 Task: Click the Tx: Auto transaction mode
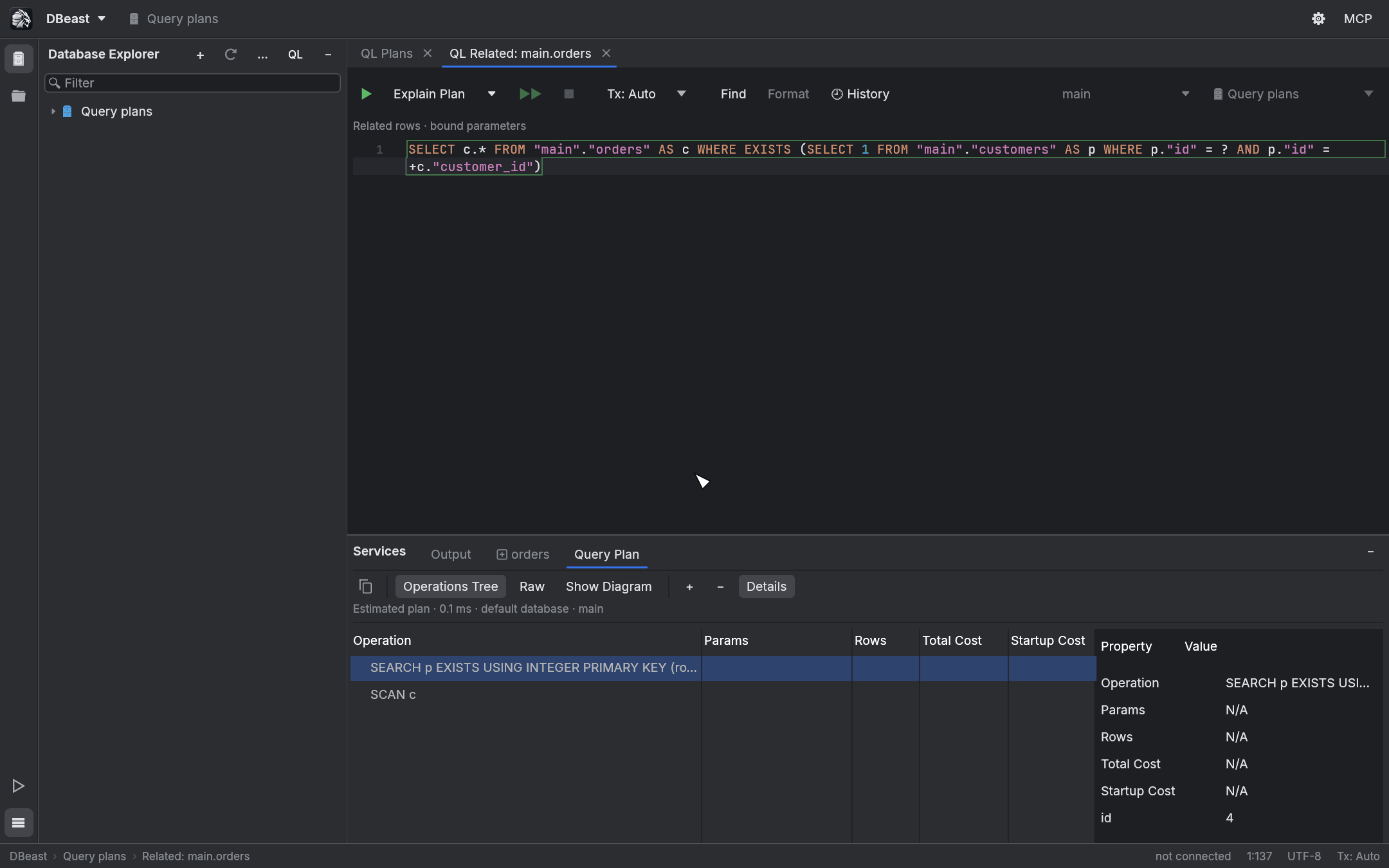[631, 94]
